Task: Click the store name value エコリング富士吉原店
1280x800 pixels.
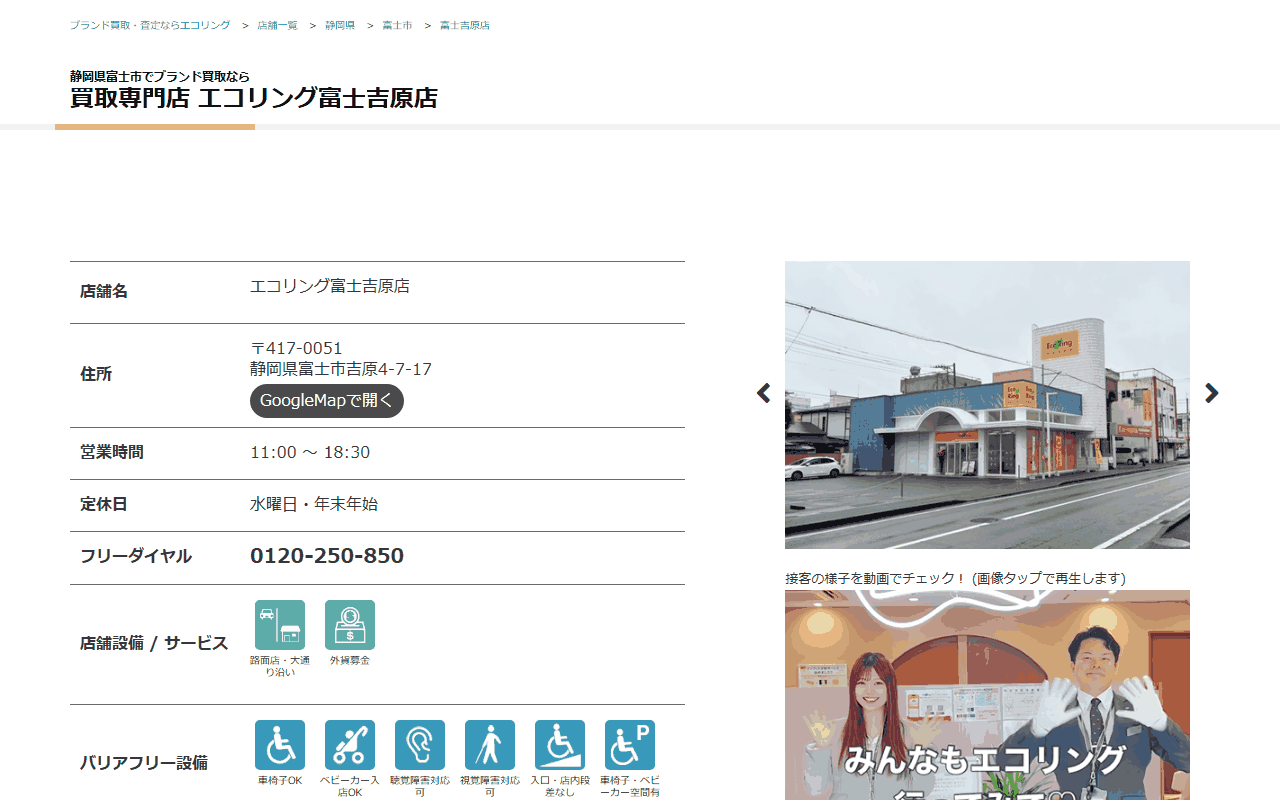Action: pos(330,286)
